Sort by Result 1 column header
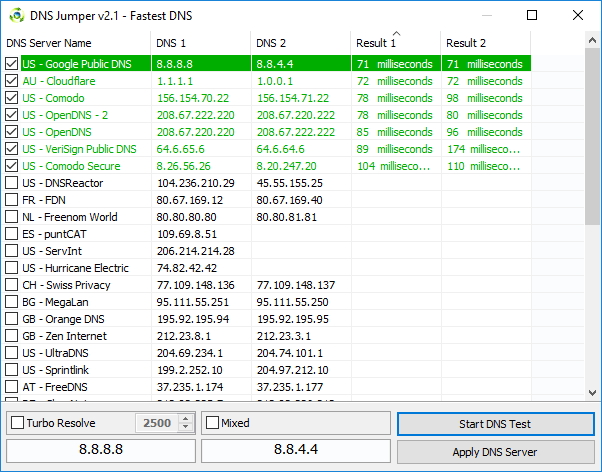Viewport: 602px width, 472px height. pos(396,43)
